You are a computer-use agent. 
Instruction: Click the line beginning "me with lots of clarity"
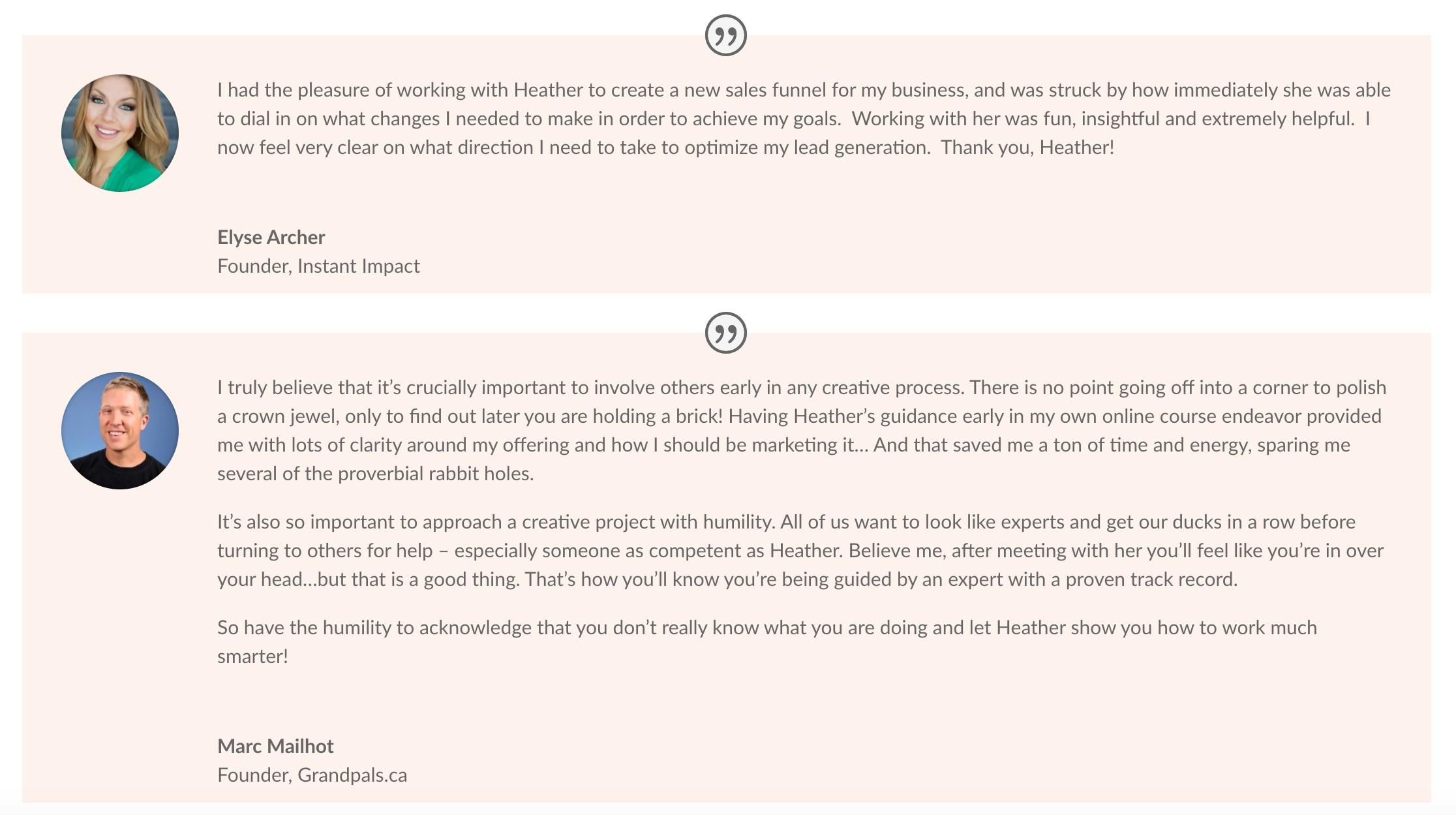tap(784, 445)
